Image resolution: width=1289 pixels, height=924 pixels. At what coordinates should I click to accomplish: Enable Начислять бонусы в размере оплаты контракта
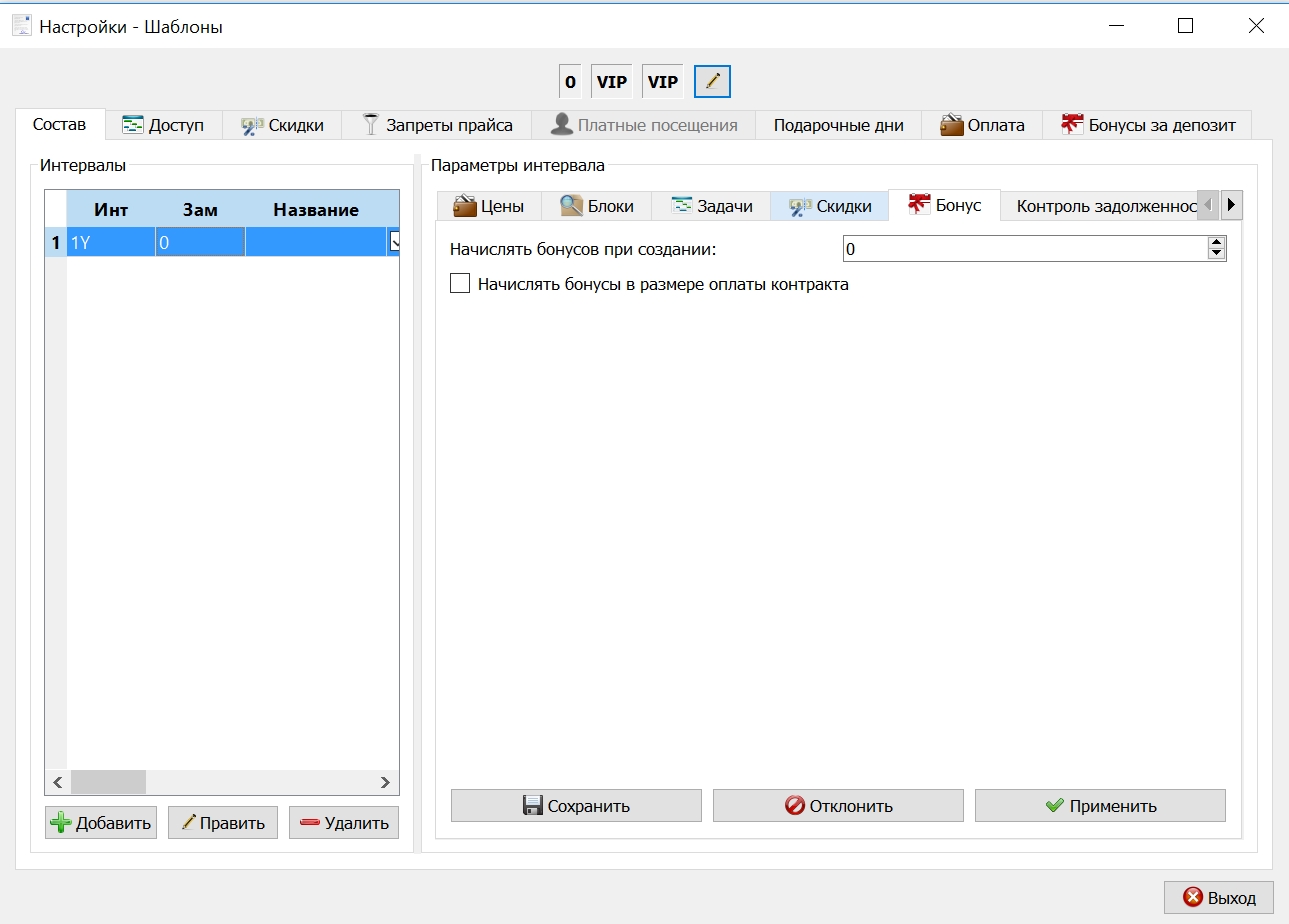click(460, 284)
